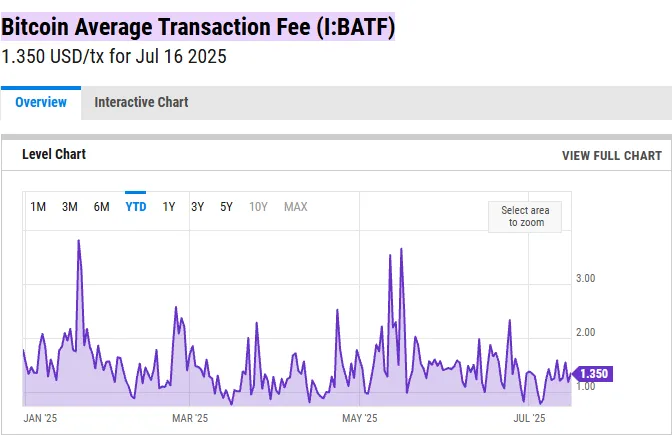
Task: Click the 'Select area to zoom' box
Action: (x=525, y=217)
